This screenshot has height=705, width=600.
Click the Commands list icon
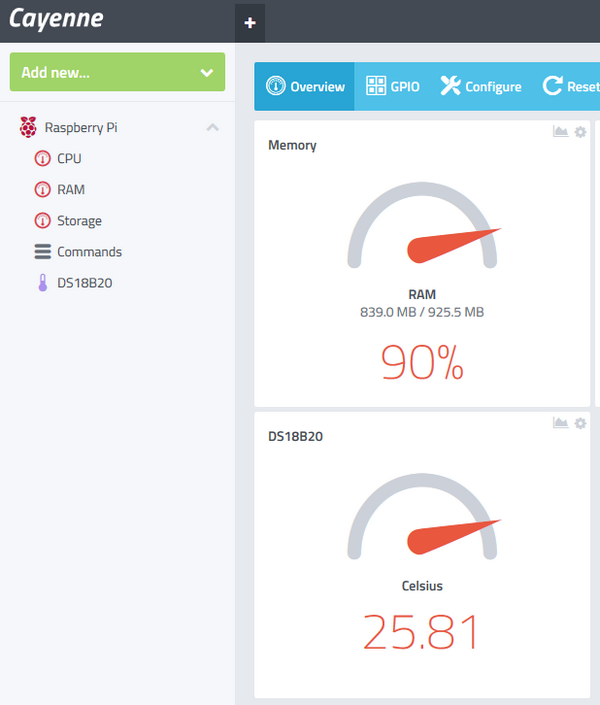[43, 252]
